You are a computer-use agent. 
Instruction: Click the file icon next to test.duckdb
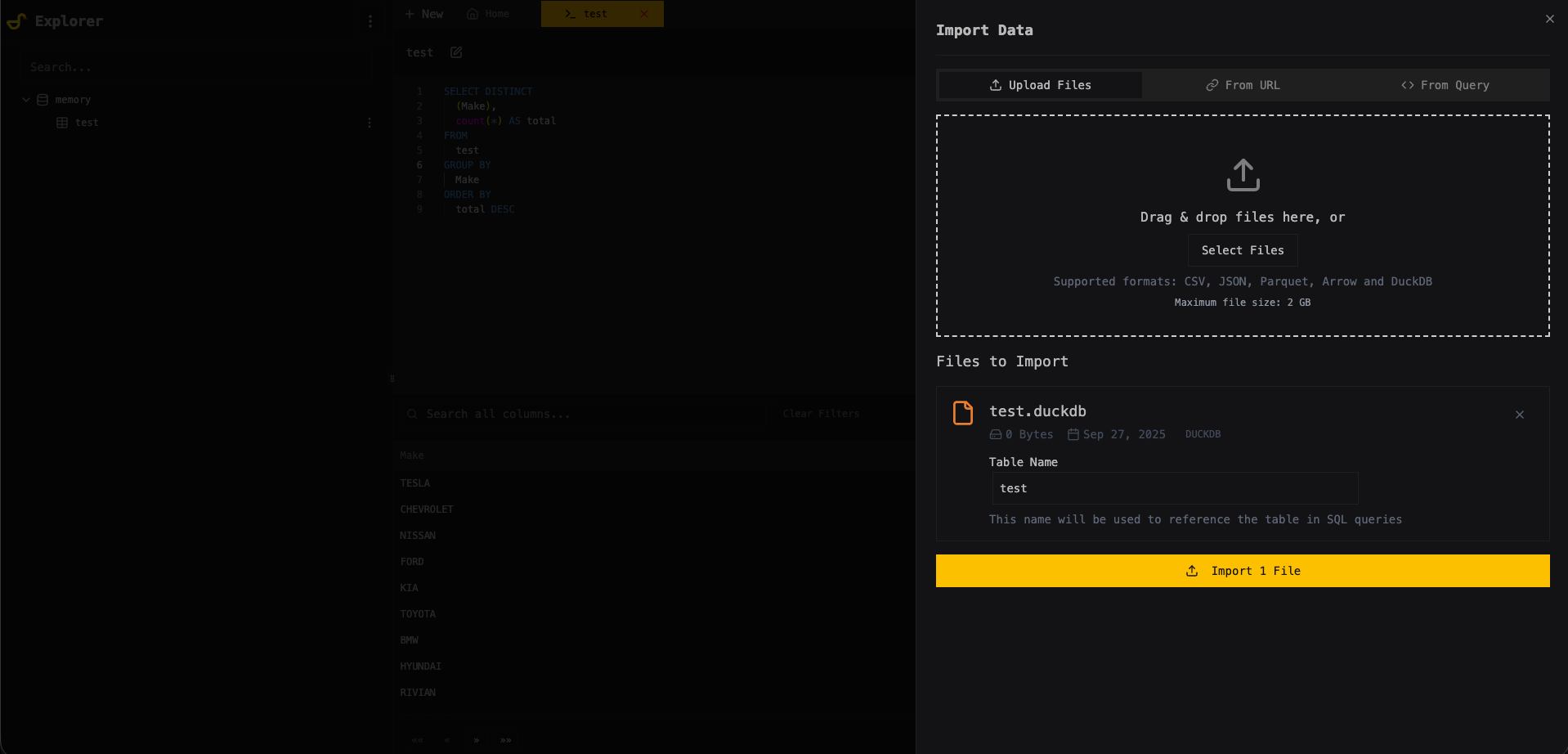[962, 413]
